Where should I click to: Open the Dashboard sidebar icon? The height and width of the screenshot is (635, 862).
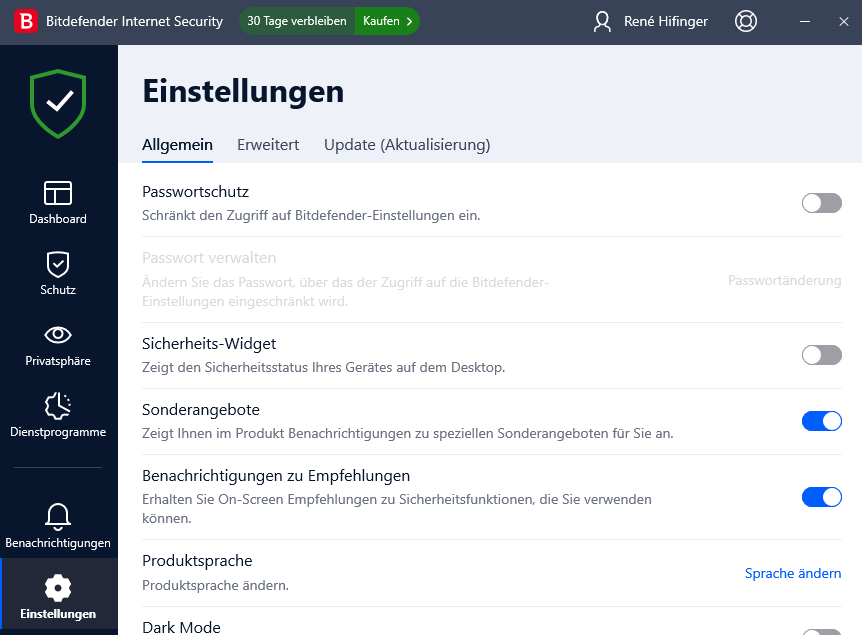(x=58, y=193)
